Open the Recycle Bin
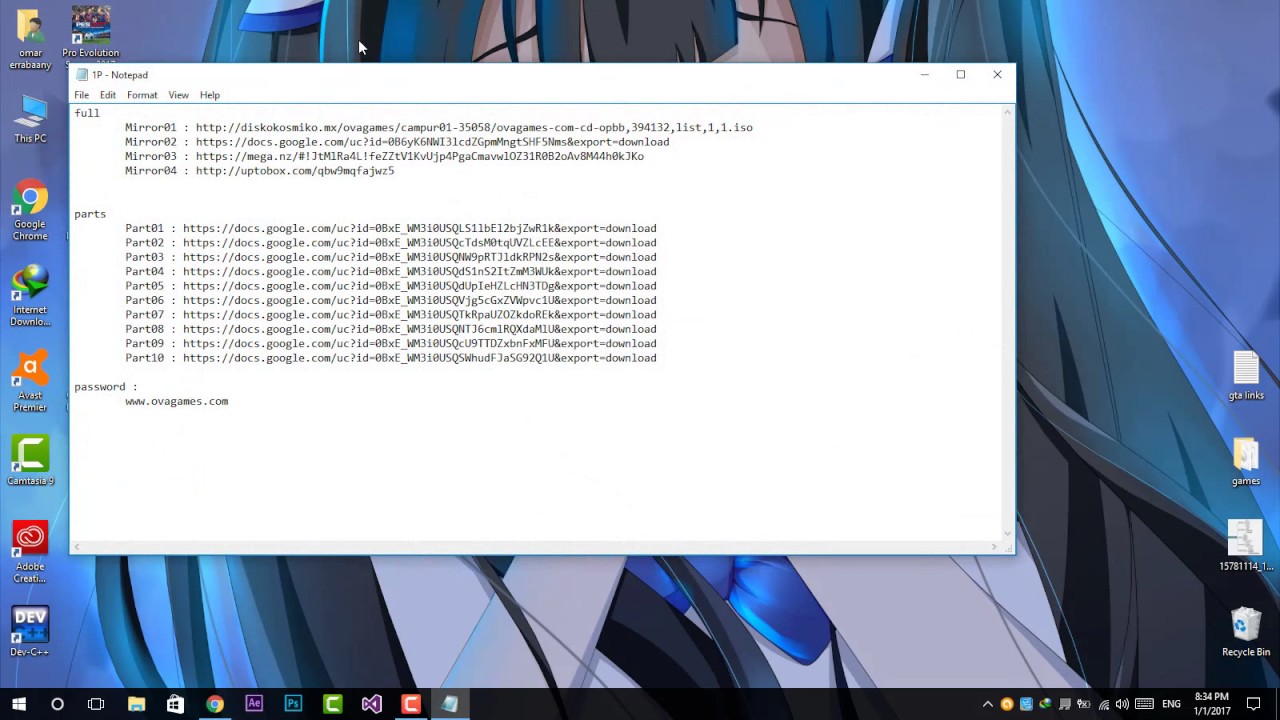The image size is (1280, 720). [1246, 632]
